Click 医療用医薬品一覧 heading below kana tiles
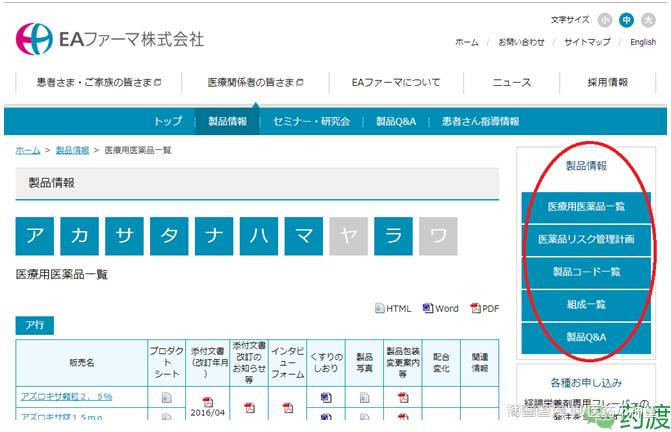 62,274
